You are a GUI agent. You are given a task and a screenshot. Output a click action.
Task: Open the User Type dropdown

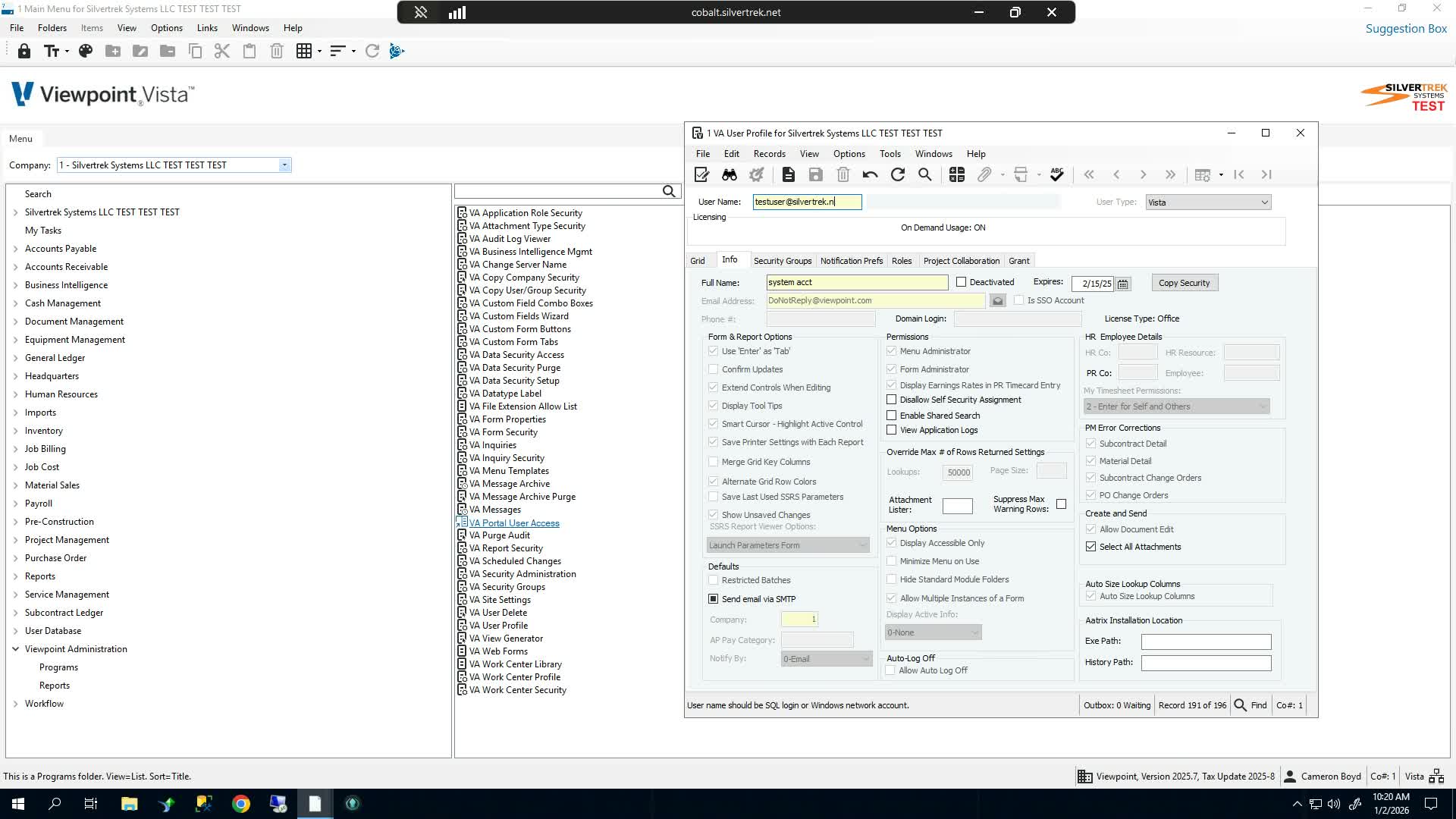[x=1264, y=202]
